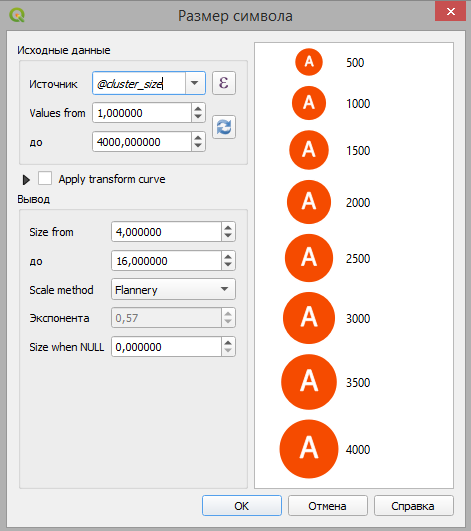Click the QGIS logo in title bar
This screenshot has height=531, width=471.
(17, 15)
